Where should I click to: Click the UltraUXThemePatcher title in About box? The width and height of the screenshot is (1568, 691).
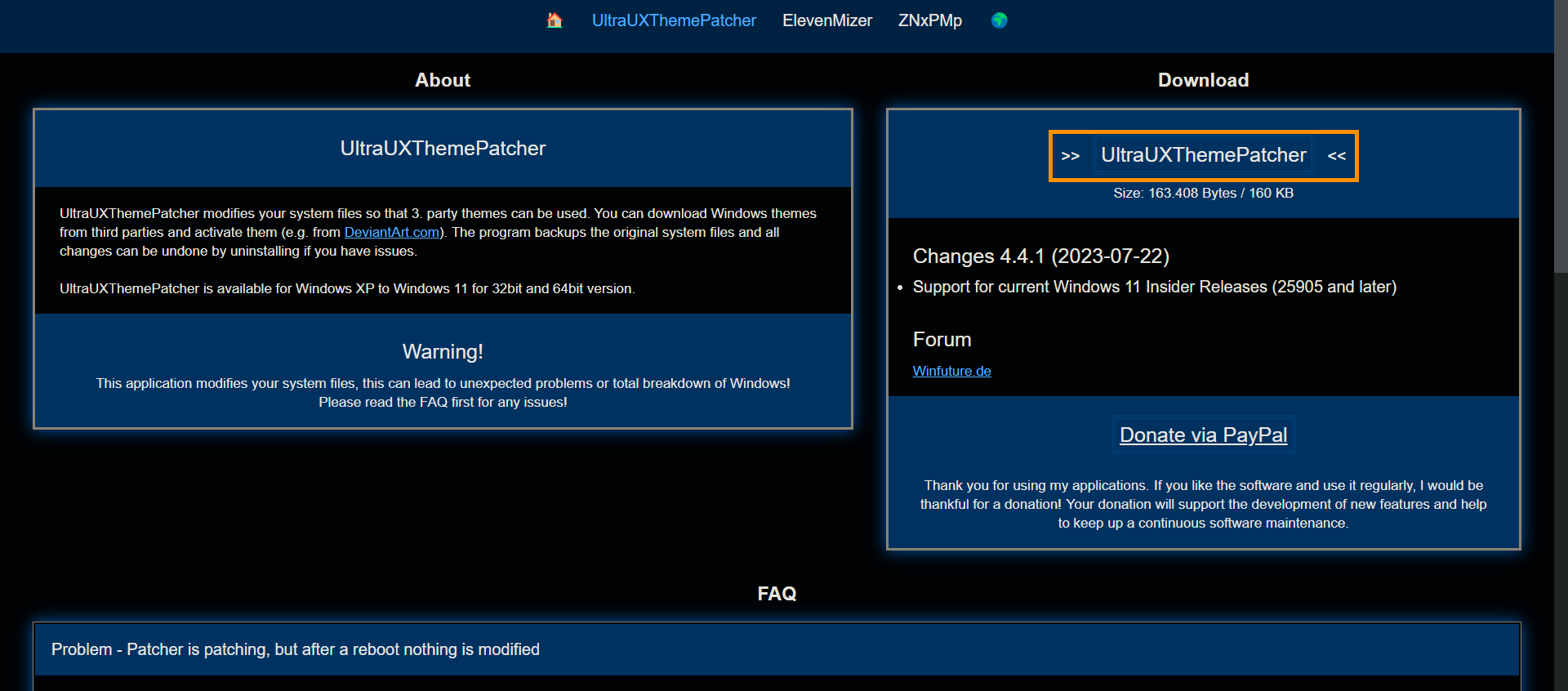[443, 149]
